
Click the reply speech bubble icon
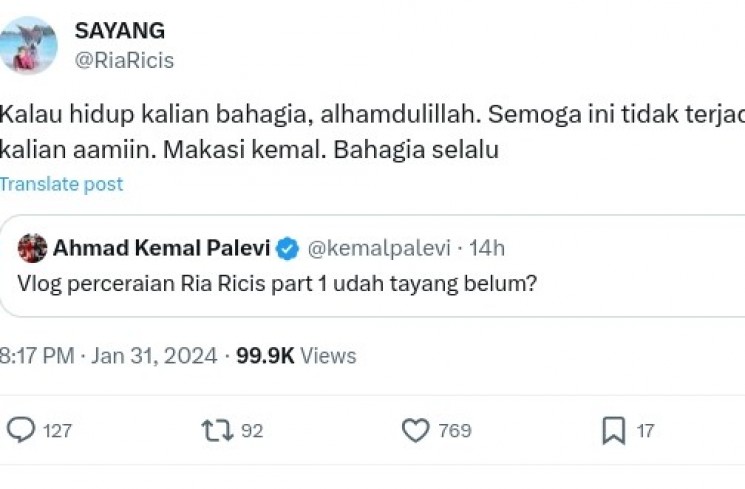[21, 431]
